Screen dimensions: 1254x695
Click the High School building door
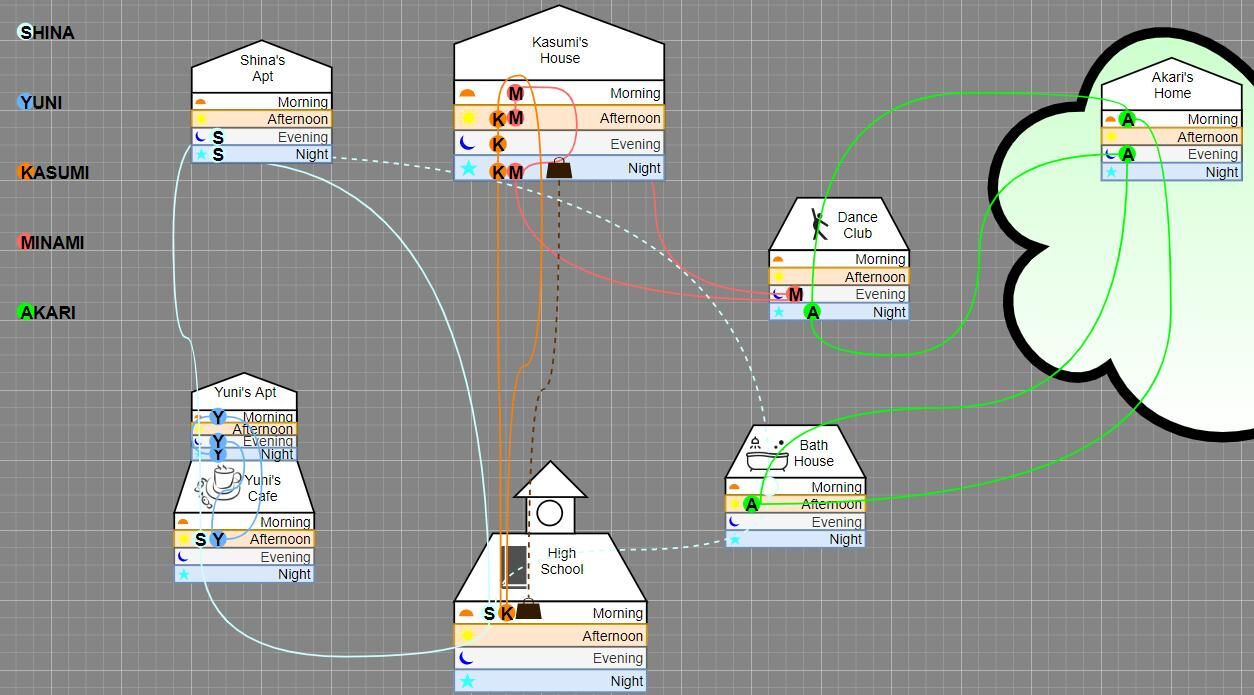tap(514, 566)
